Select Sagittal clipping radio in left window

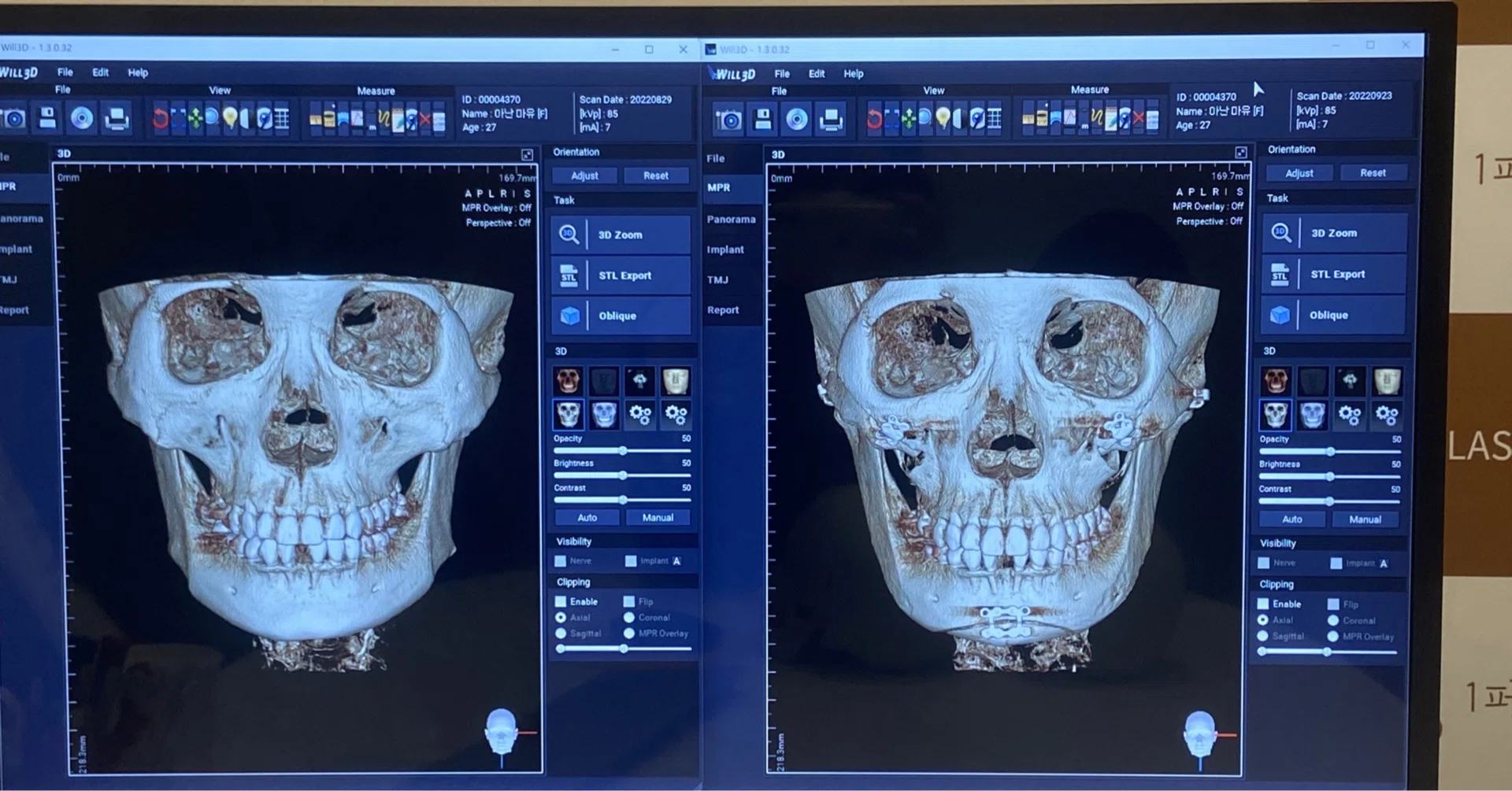(x=561, y=634)
